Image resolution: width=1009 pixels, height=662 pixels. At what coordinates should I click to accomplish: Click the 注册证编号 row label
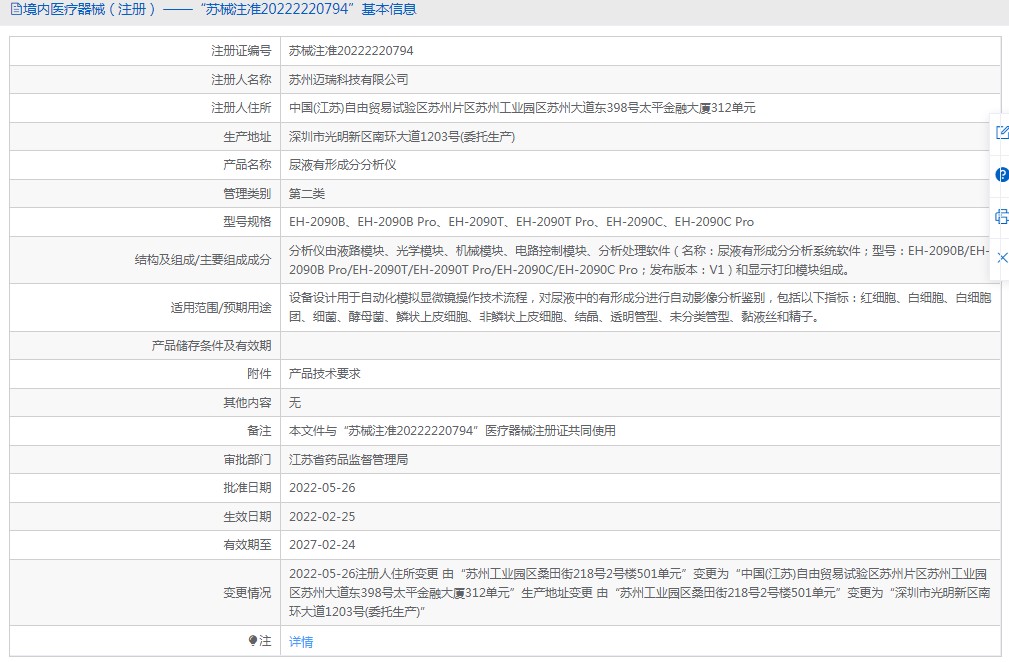tap(241, 51)
